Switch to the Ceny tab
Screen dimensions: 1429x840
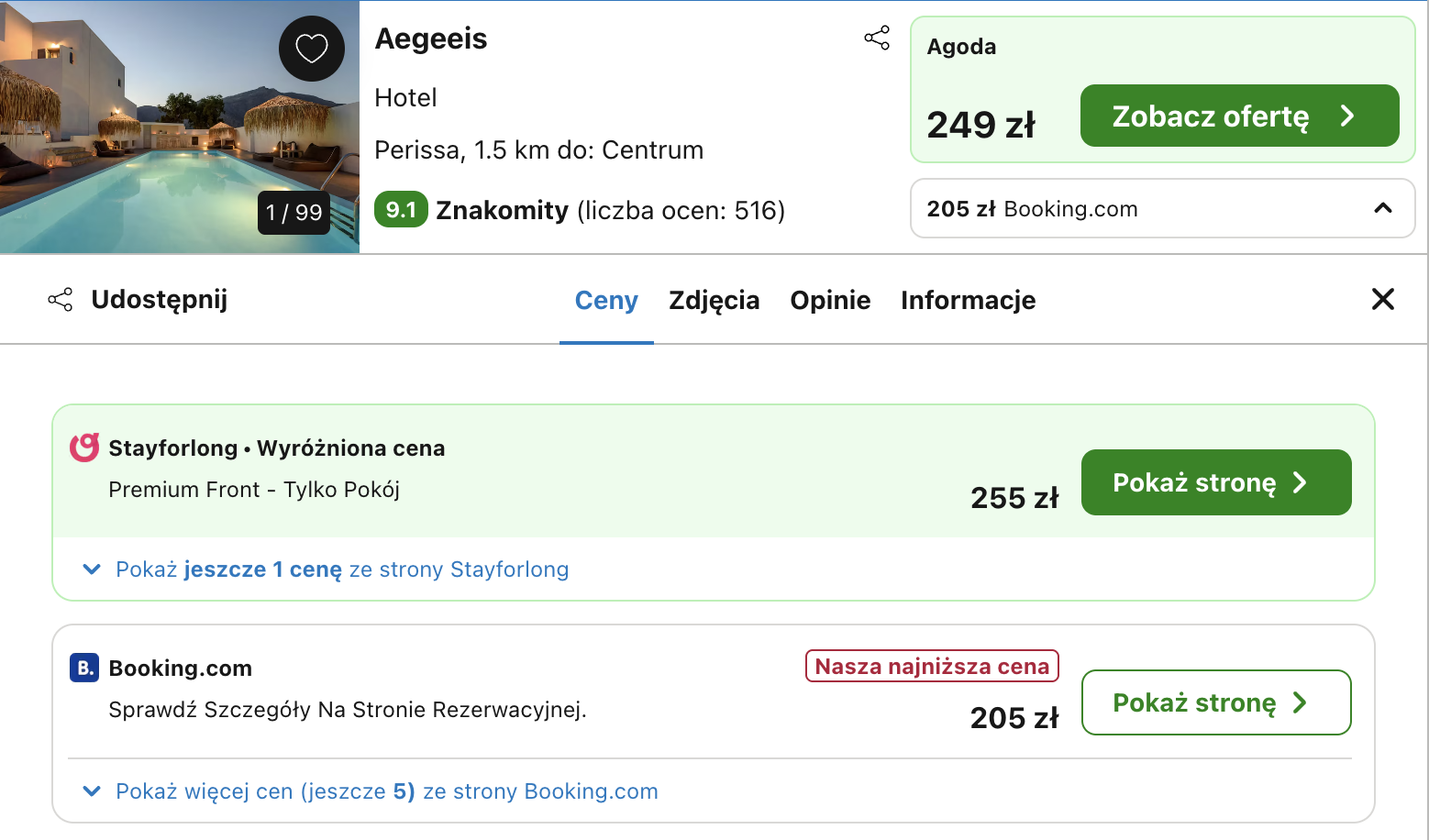606,300
